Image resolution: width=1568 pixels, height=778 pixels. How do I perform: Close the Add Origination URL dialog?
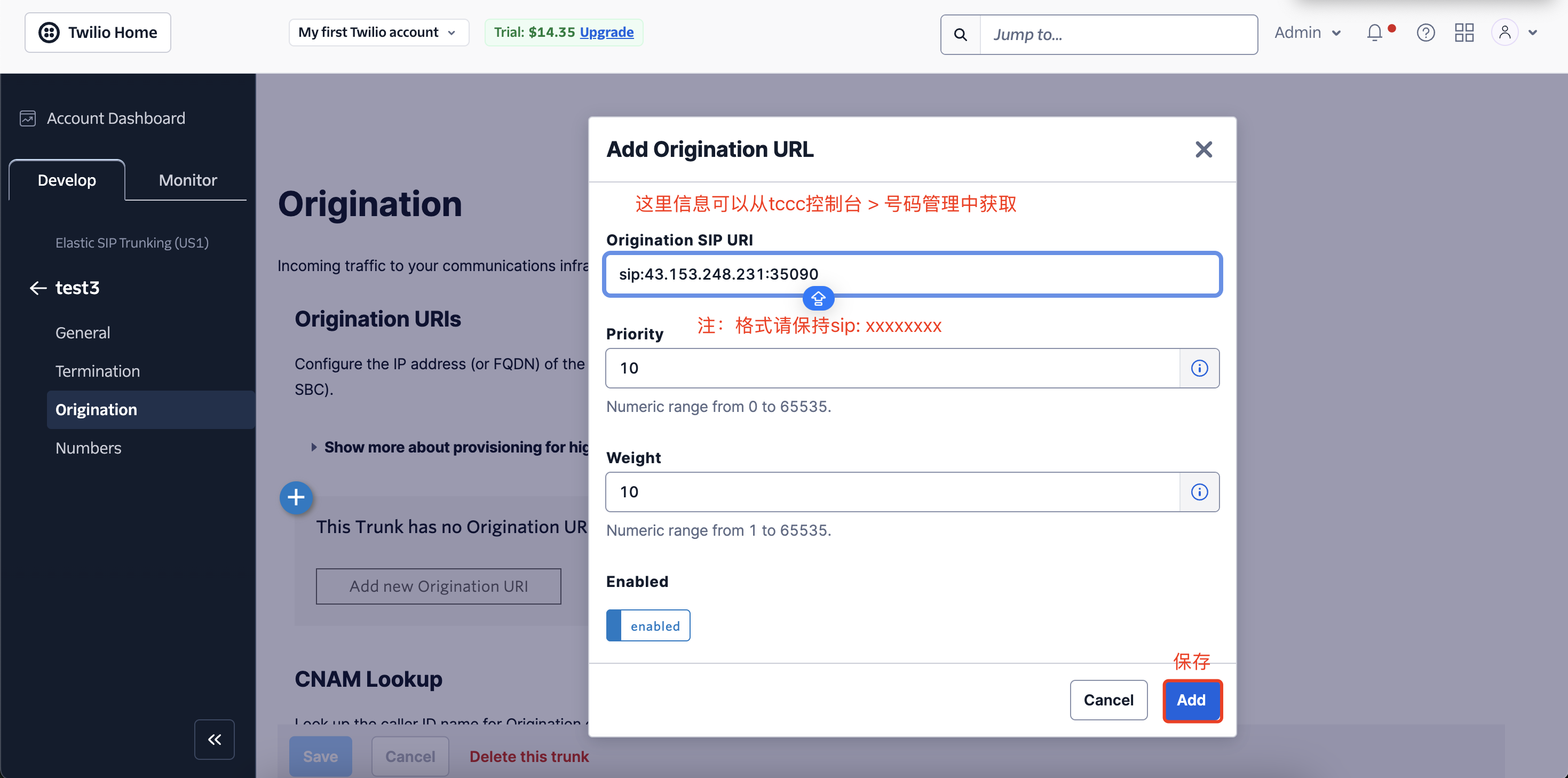(x=1203, y=149)
